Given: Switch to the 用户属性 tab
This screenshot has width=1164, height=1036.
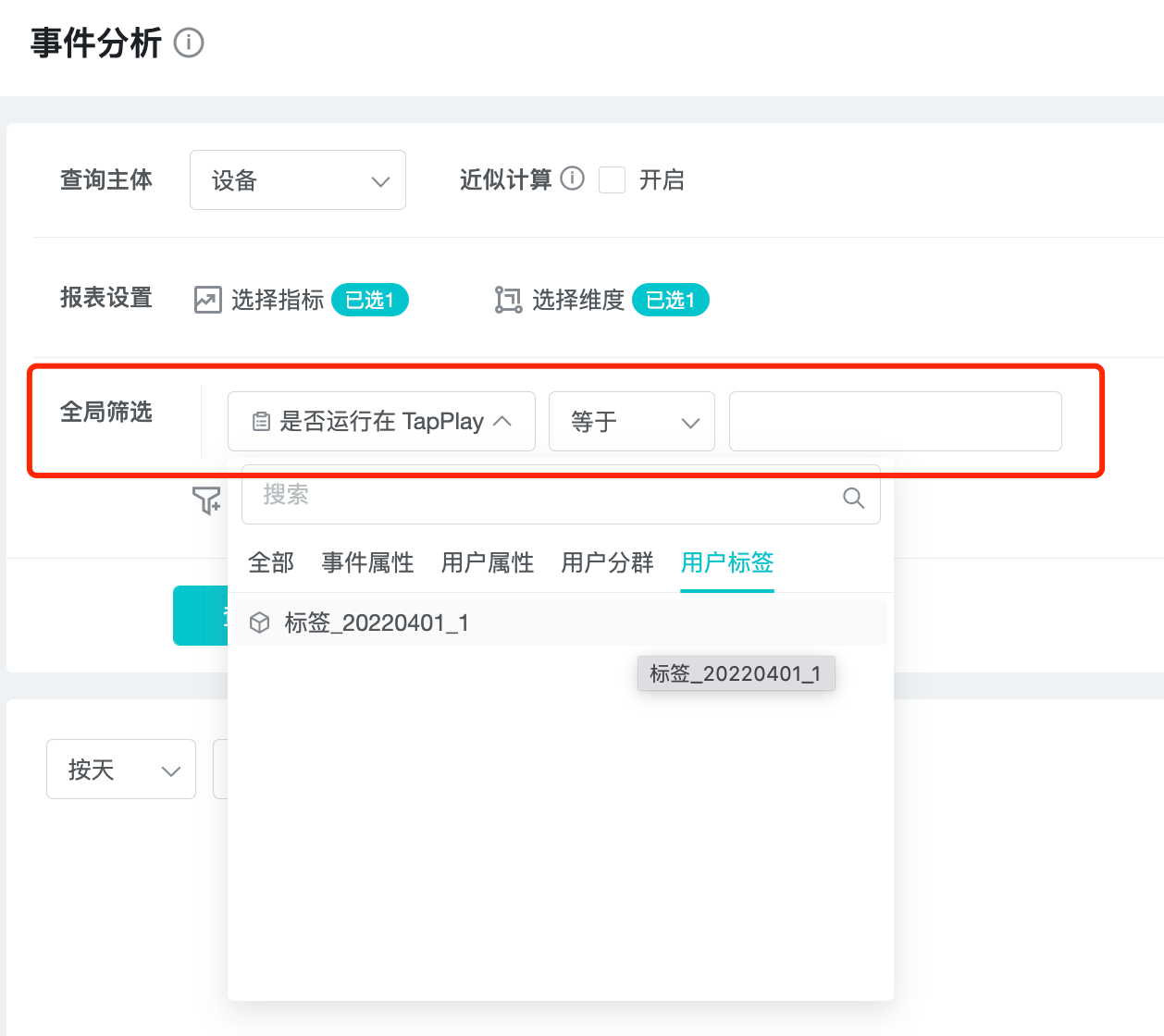Looking at the screenshot, I should (487, 562).
